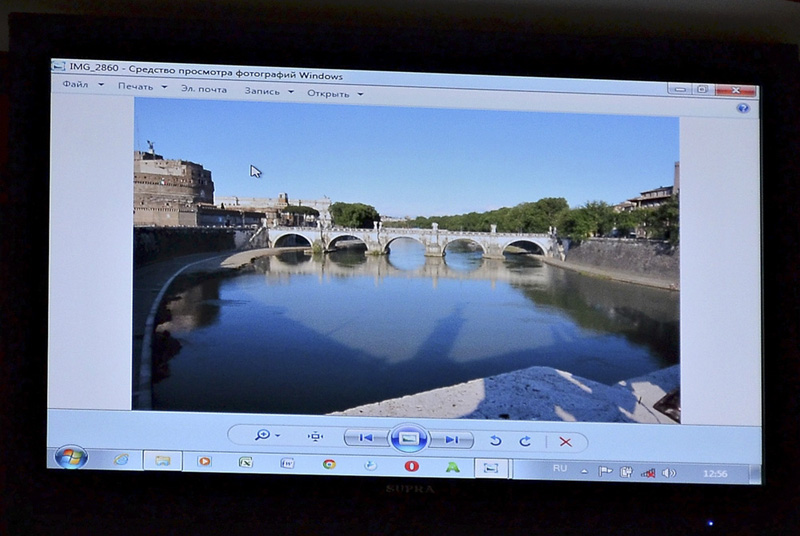Click the volume speaker tray icon

click(x=668, y=472)
